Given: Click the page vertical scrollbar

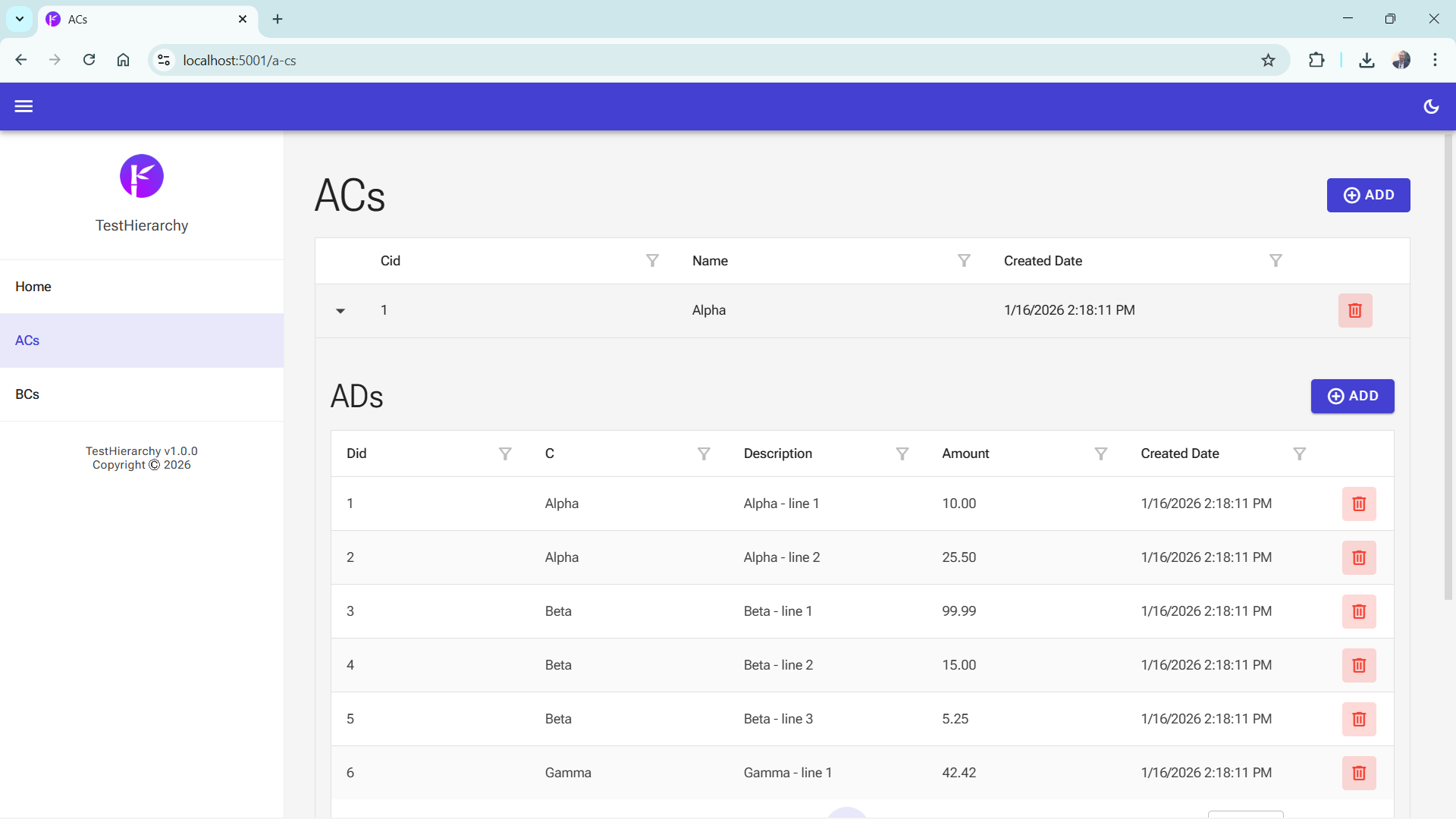Looking at the screenshot, I should 1448,364.
